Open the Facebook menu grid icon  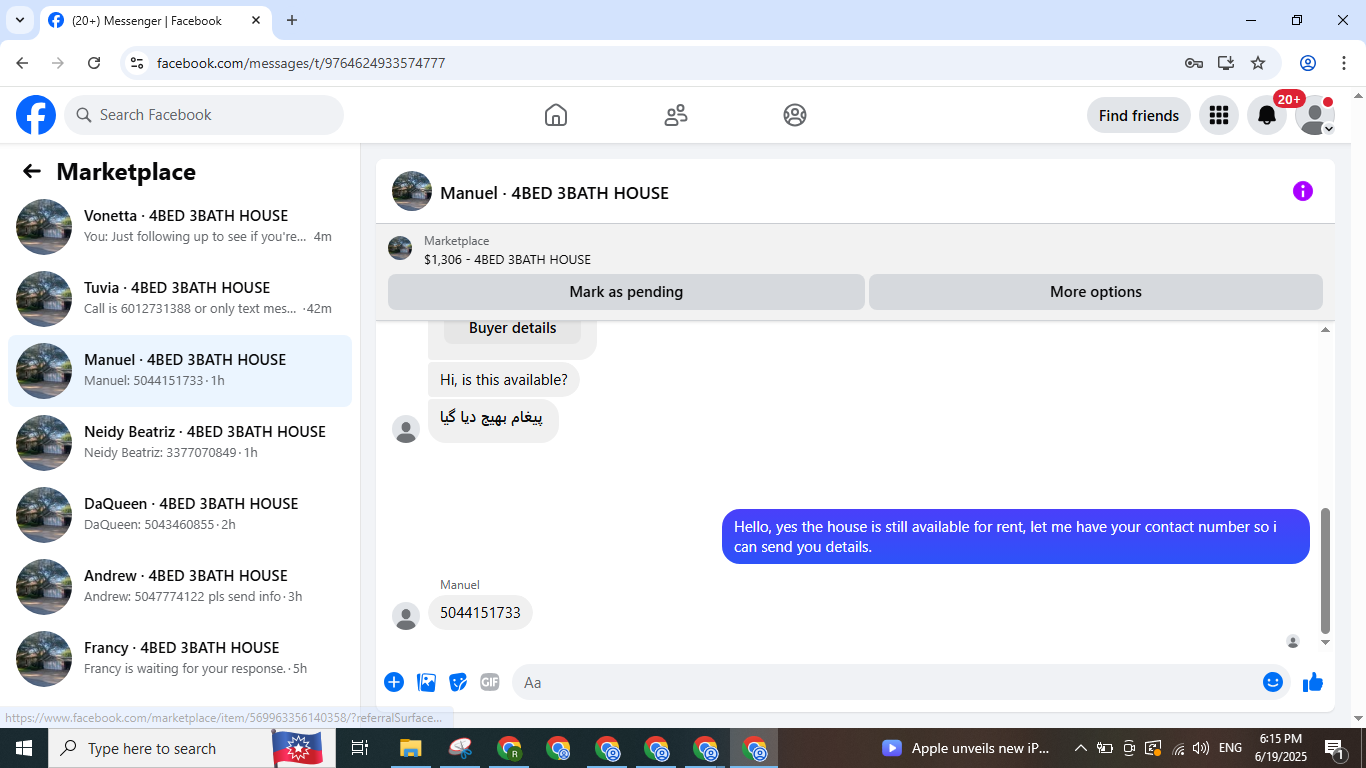tap(1218, 115)
